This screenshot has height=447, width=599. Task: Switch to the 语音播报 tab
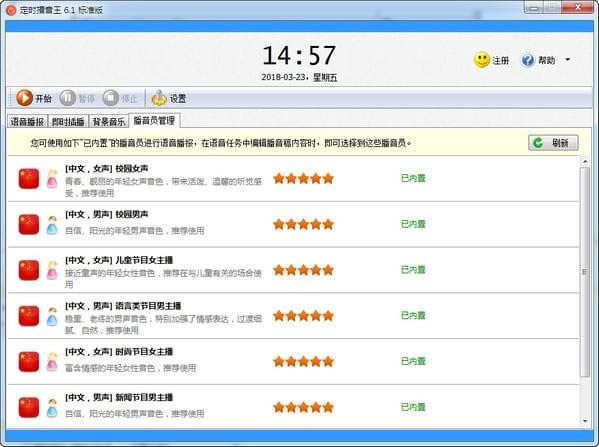[27, 121]
